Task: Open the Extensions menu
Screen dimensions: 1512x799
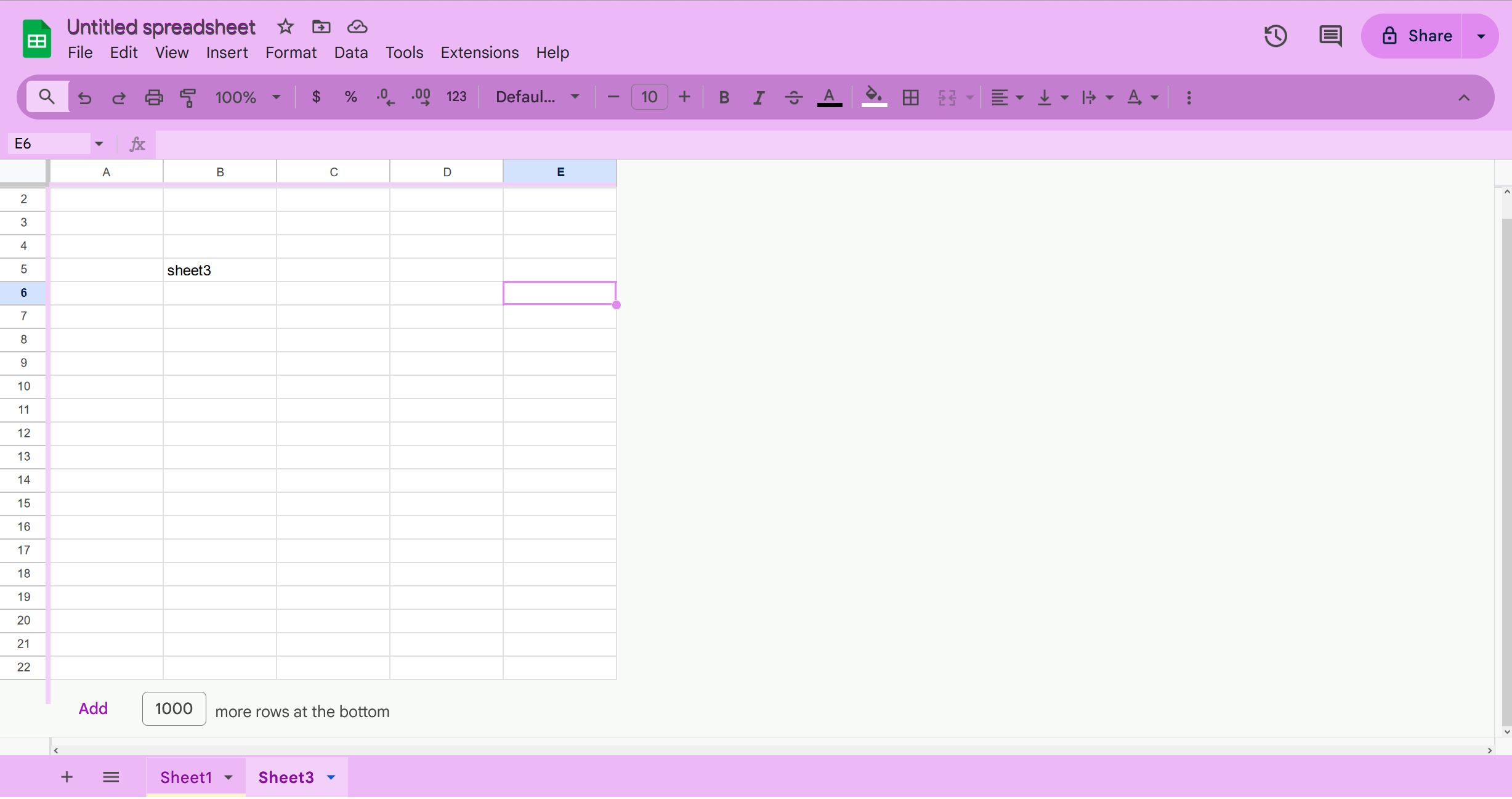Action: tap(480, 52)
